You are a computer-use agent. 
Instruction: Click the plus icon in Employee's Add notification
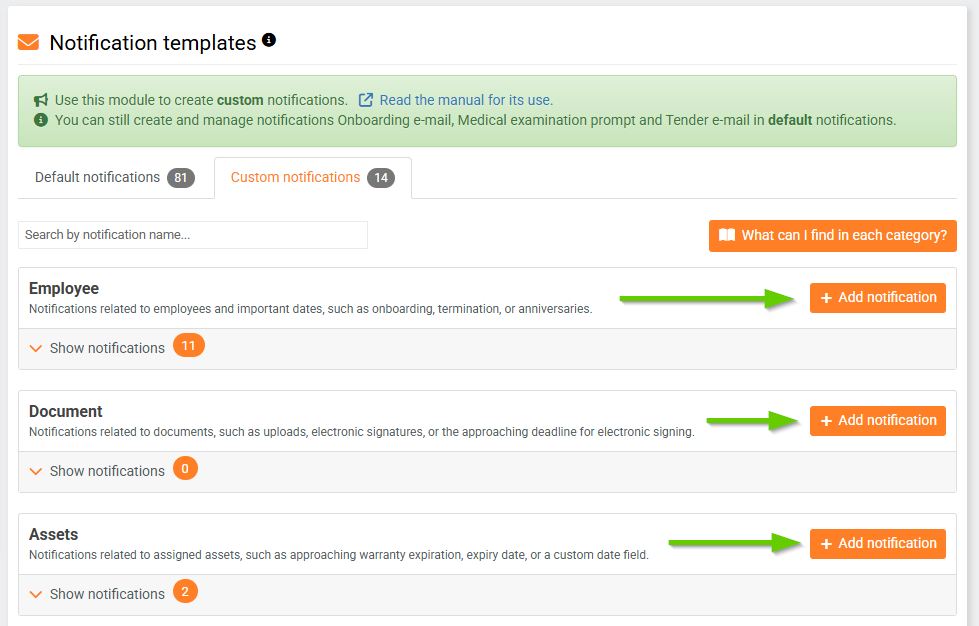(826, 298)
